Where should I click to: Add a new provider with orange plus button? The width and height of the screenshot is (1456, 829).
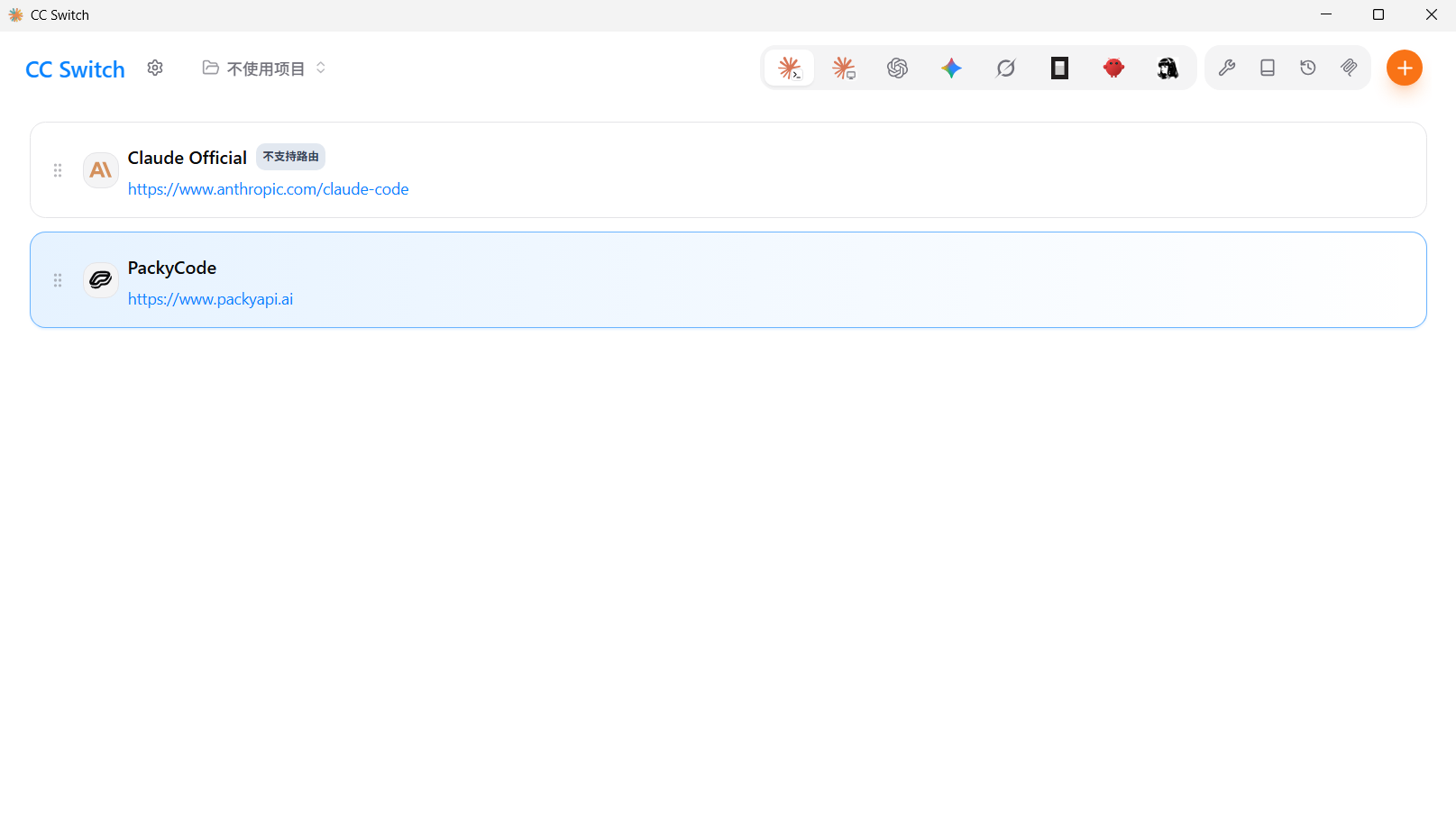coord(1405,68)
